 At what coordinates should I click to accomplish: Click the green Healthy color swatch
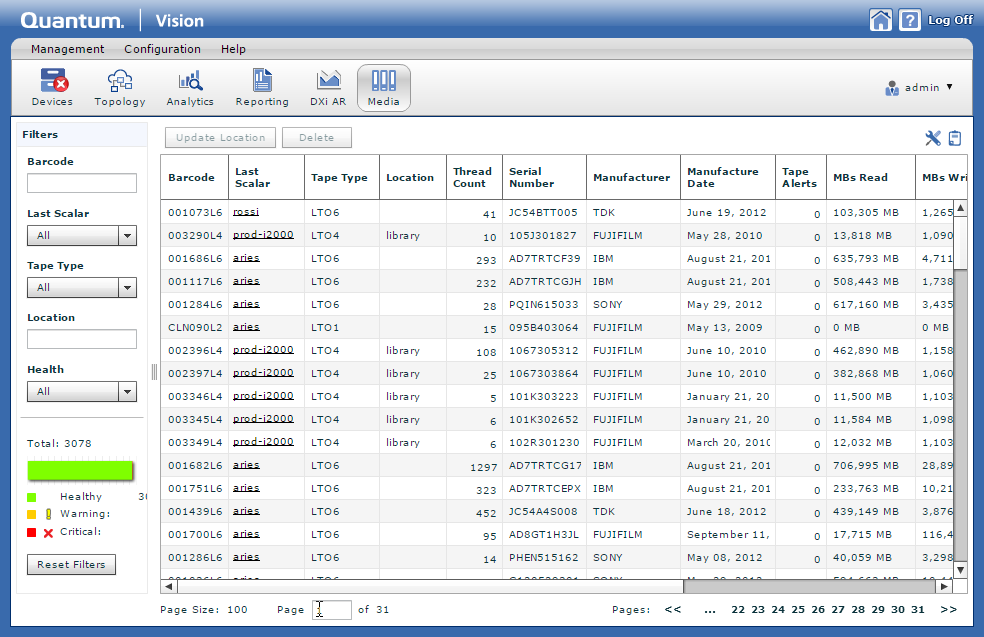31,497
